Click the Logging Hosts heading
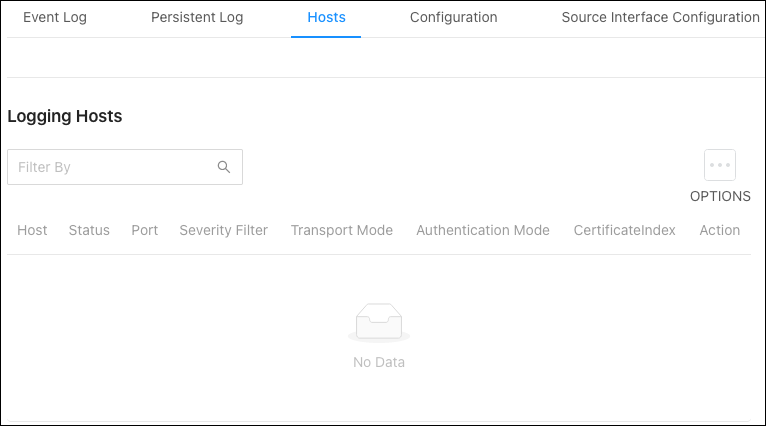The image size is (766, 426). click(65, 116)
